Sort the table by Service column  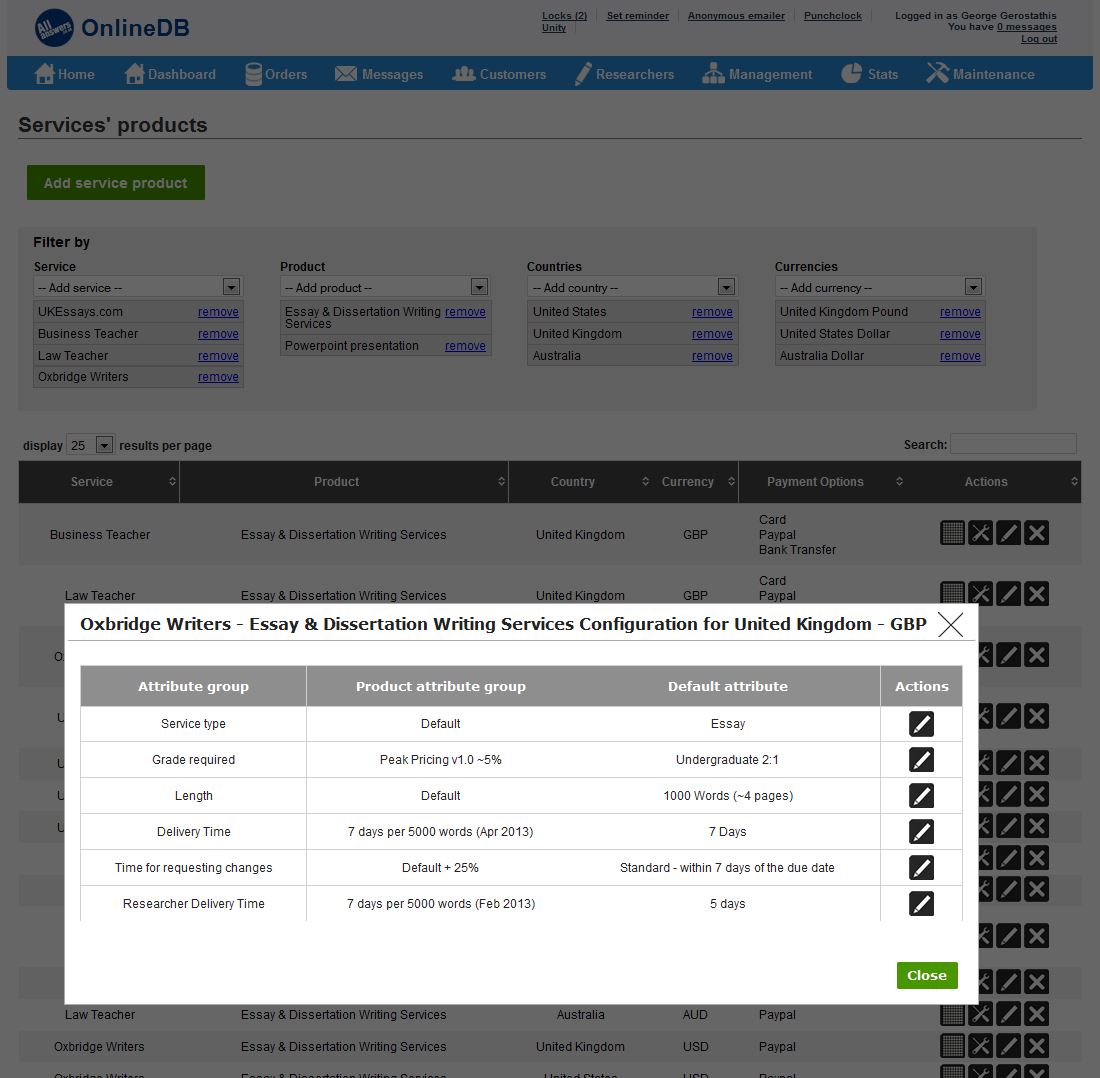point(99,482)
